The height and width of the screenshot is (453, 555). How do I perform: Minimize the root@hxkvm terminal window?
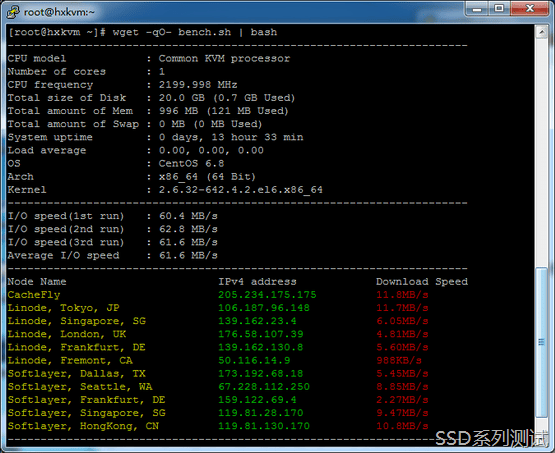click(x=477, y=8)
